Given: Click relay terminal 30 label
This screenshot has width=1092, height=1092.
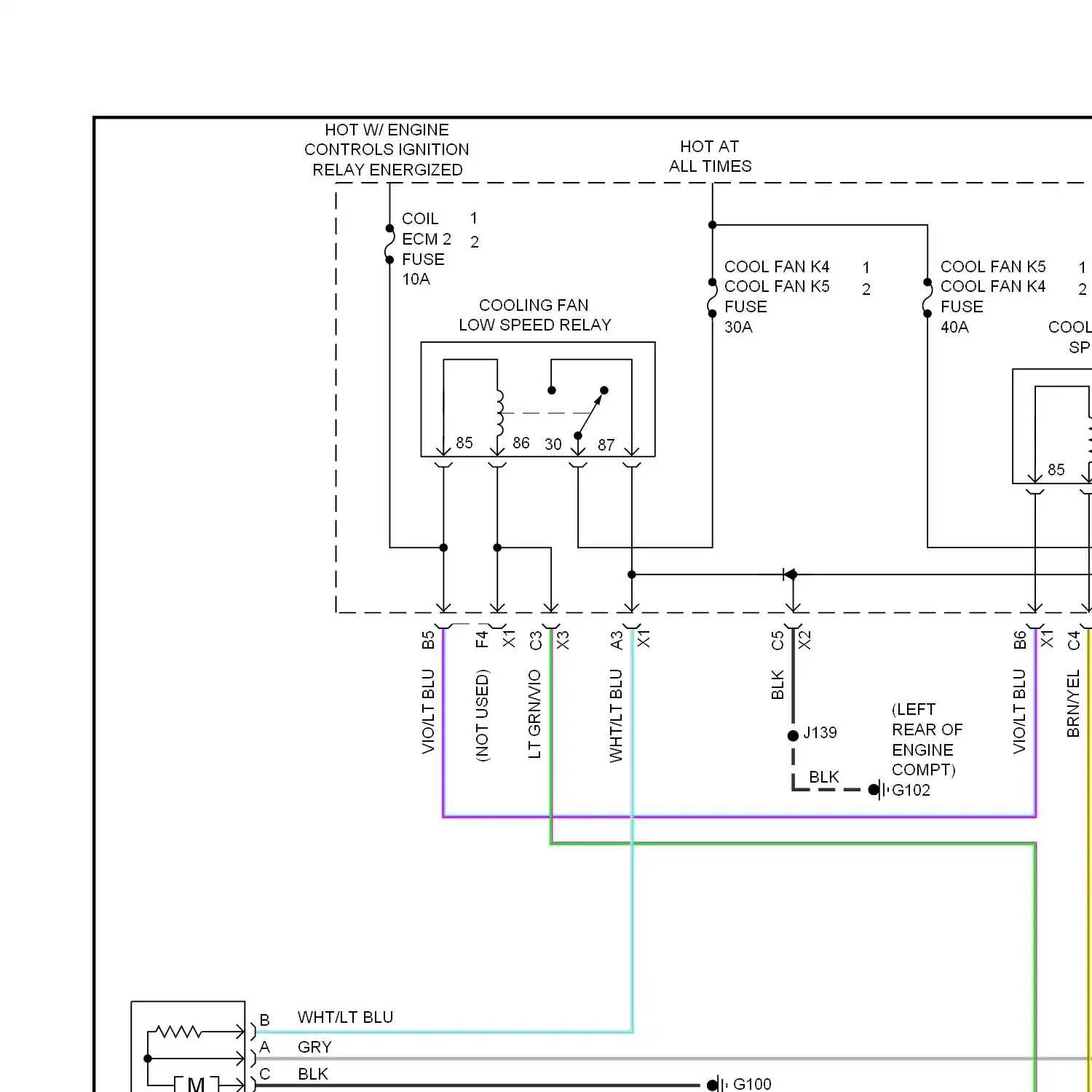Looking at the screenshot, I should coord(553,444).
